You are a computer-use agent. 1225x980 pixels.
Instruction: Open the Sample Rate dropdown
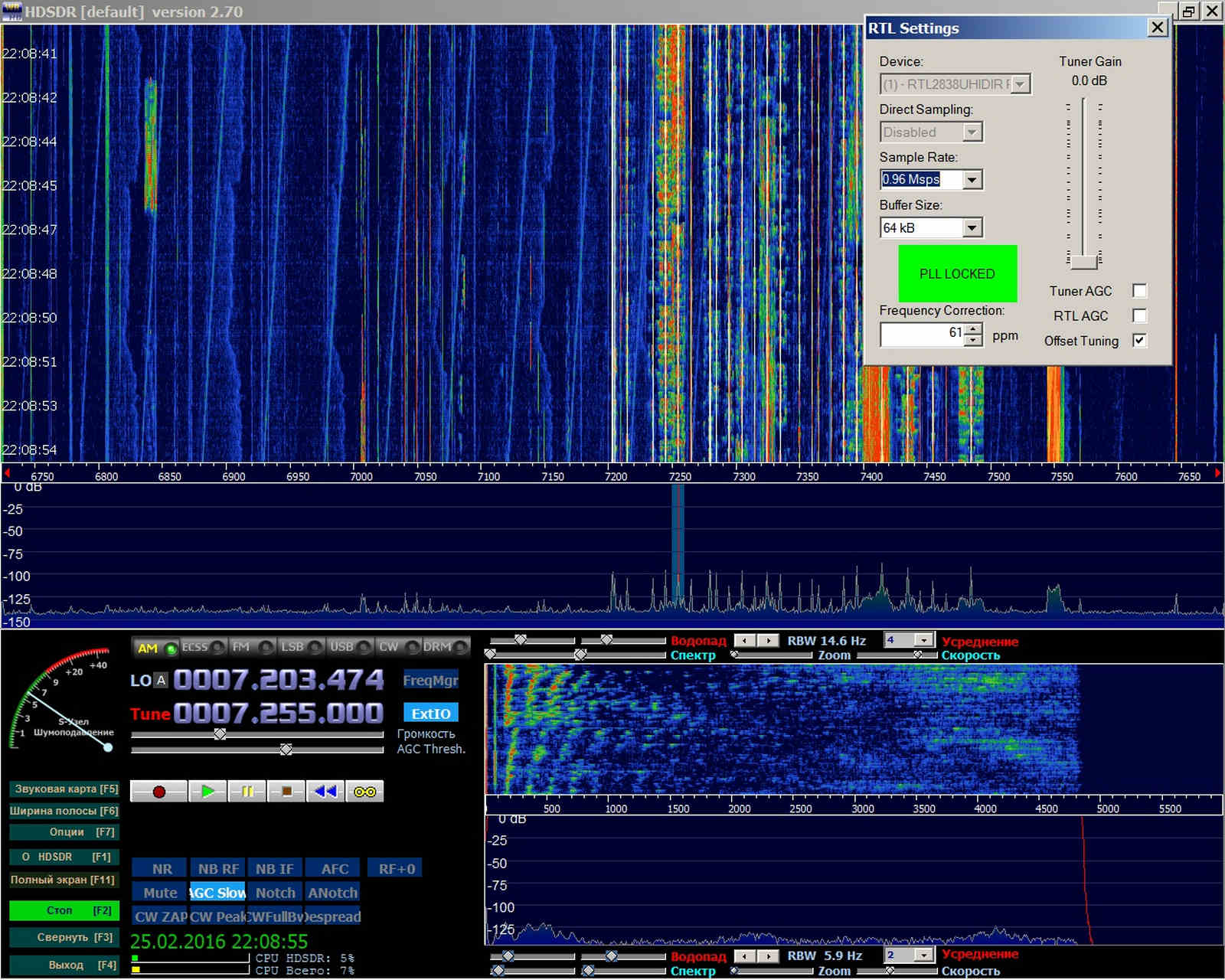(x=972, y=180)
